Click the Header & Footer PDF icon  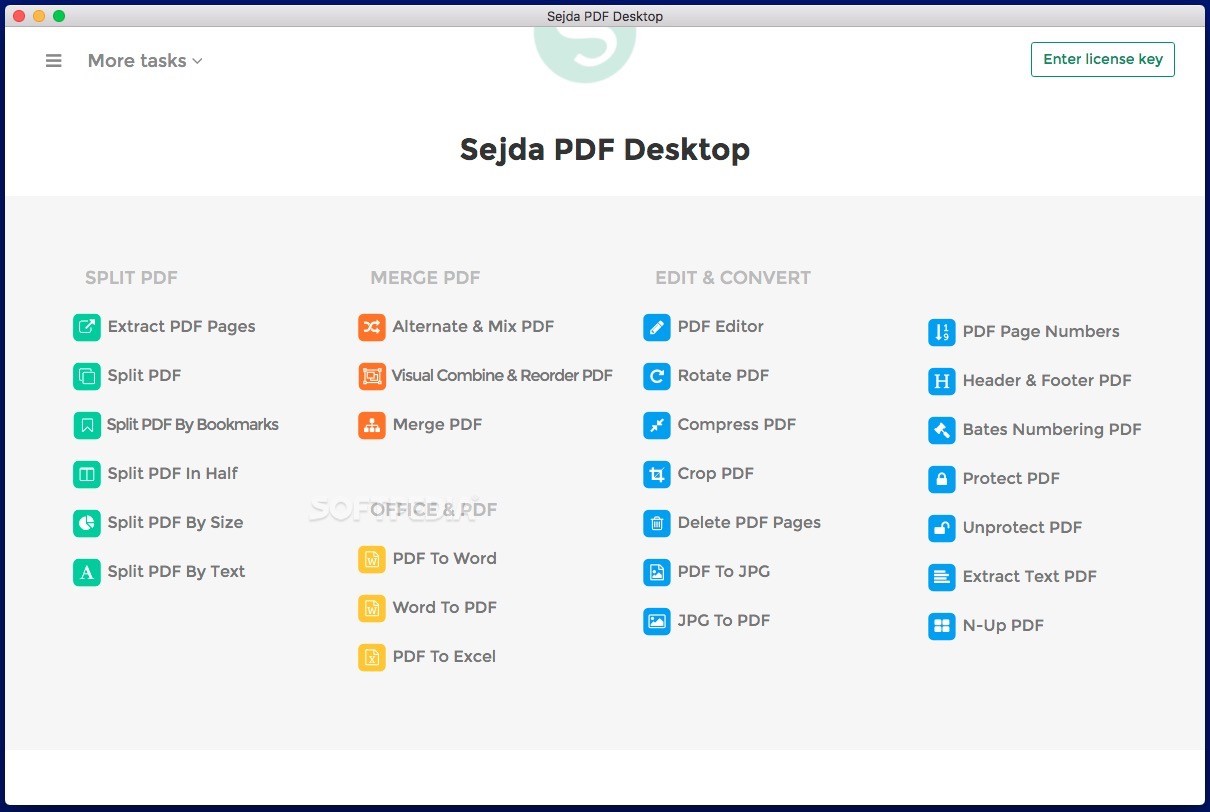[x=942, y=381]
